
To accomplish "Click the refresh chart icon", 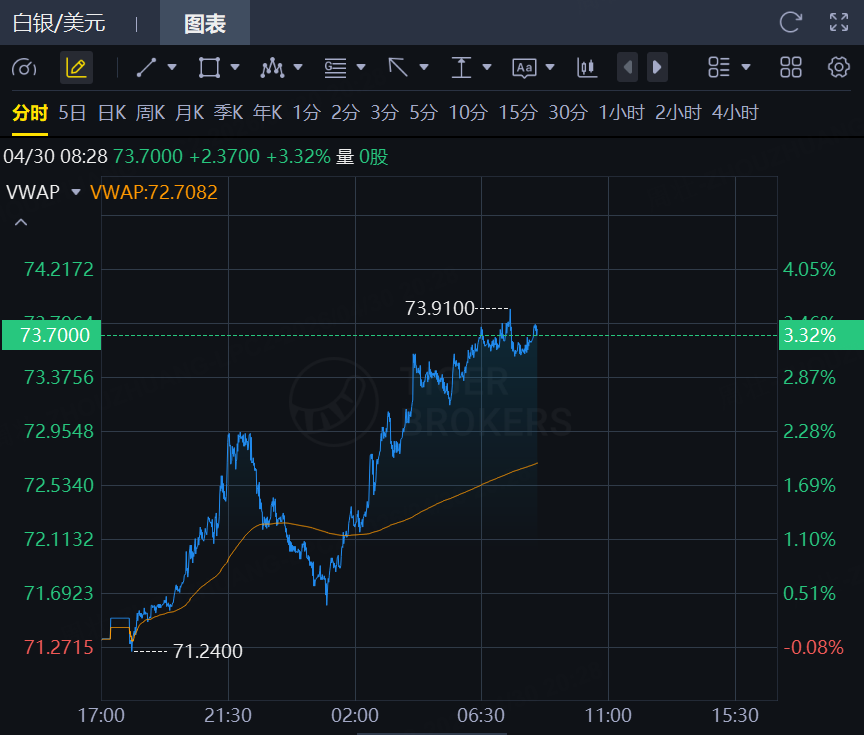I will click(790, 22).
